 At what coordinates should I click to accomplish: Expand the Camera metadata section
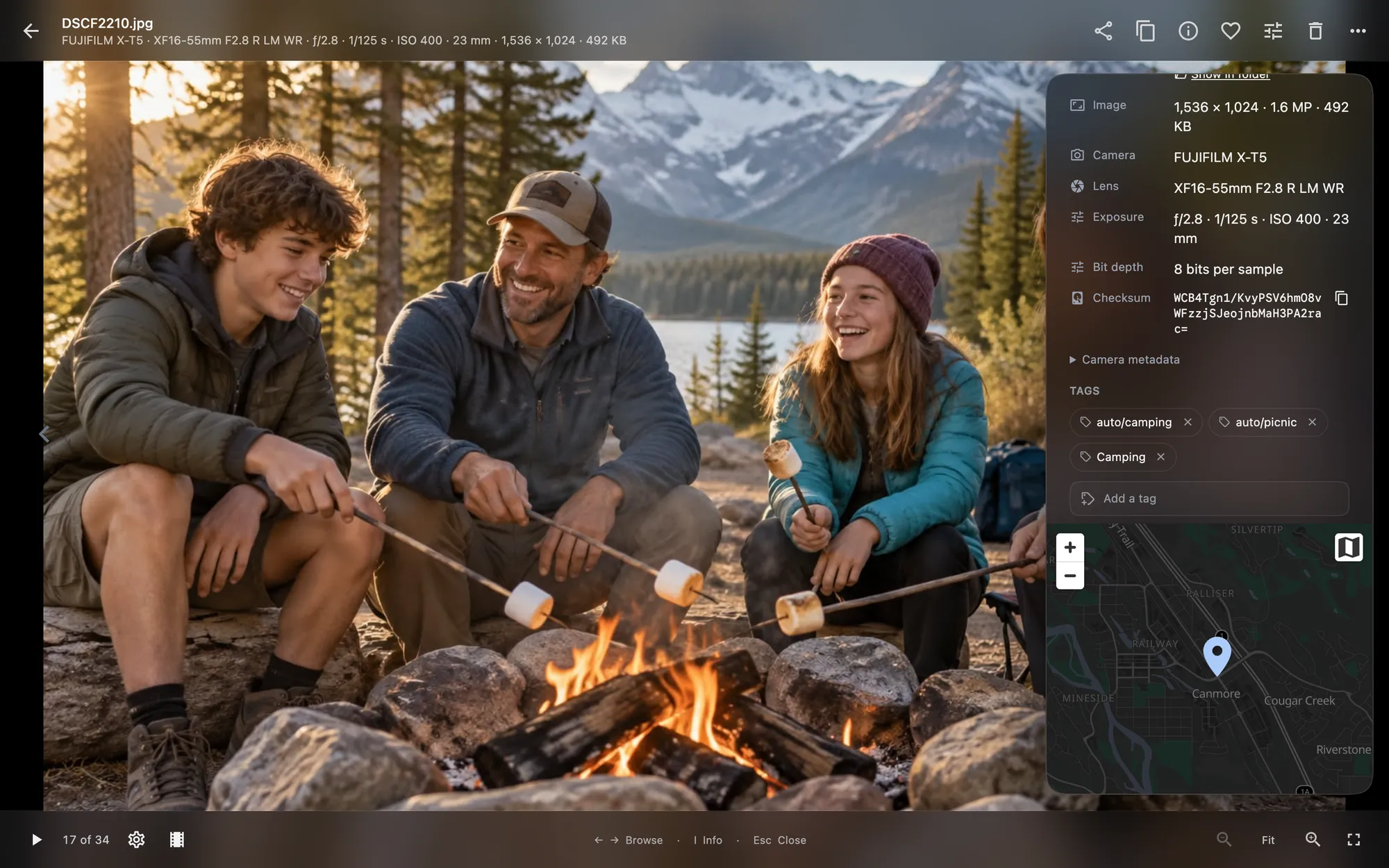[x=1125, y=360]
